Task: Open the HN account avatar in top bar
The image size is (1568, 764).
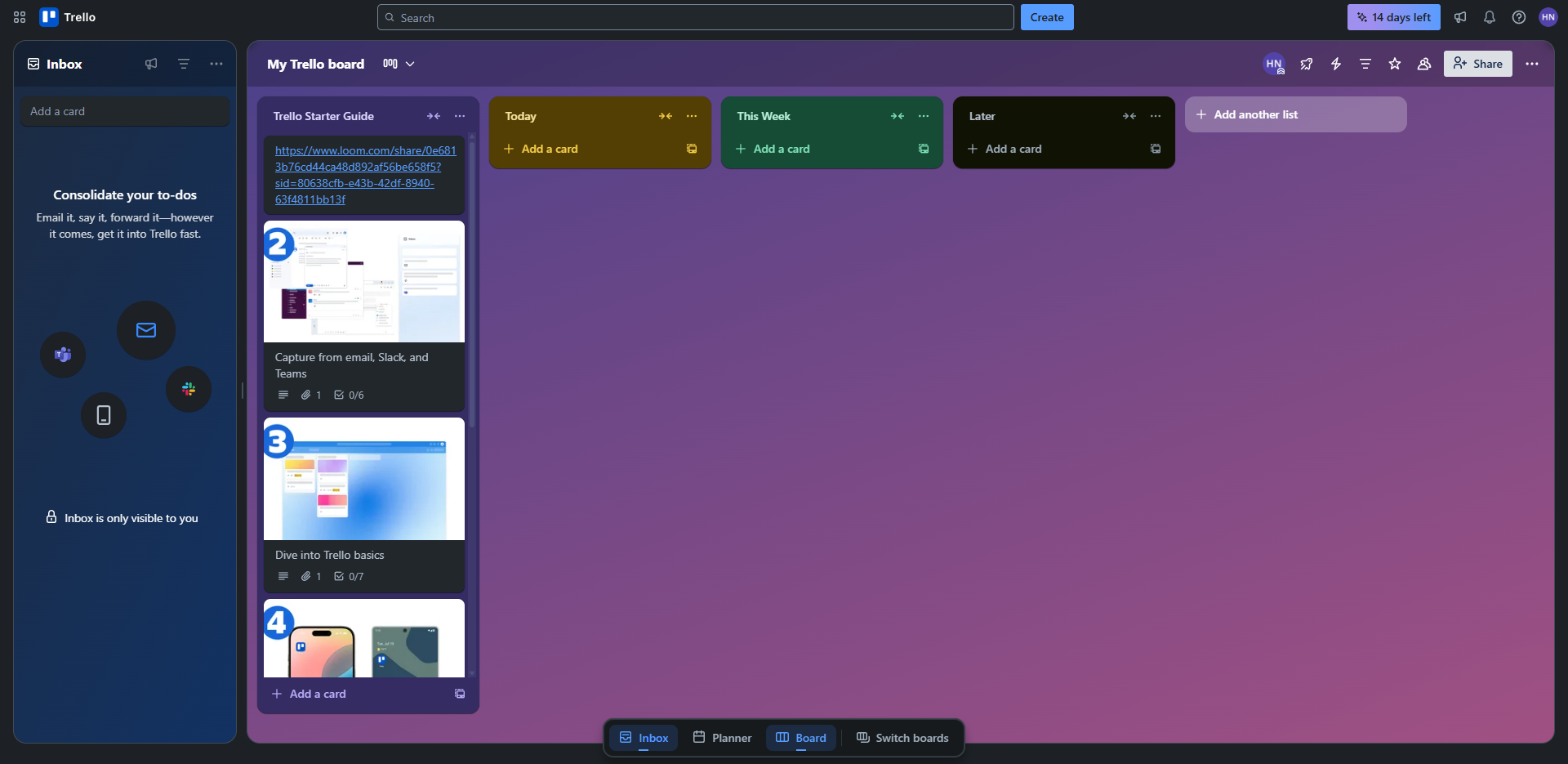Action: click(1548, 17)
